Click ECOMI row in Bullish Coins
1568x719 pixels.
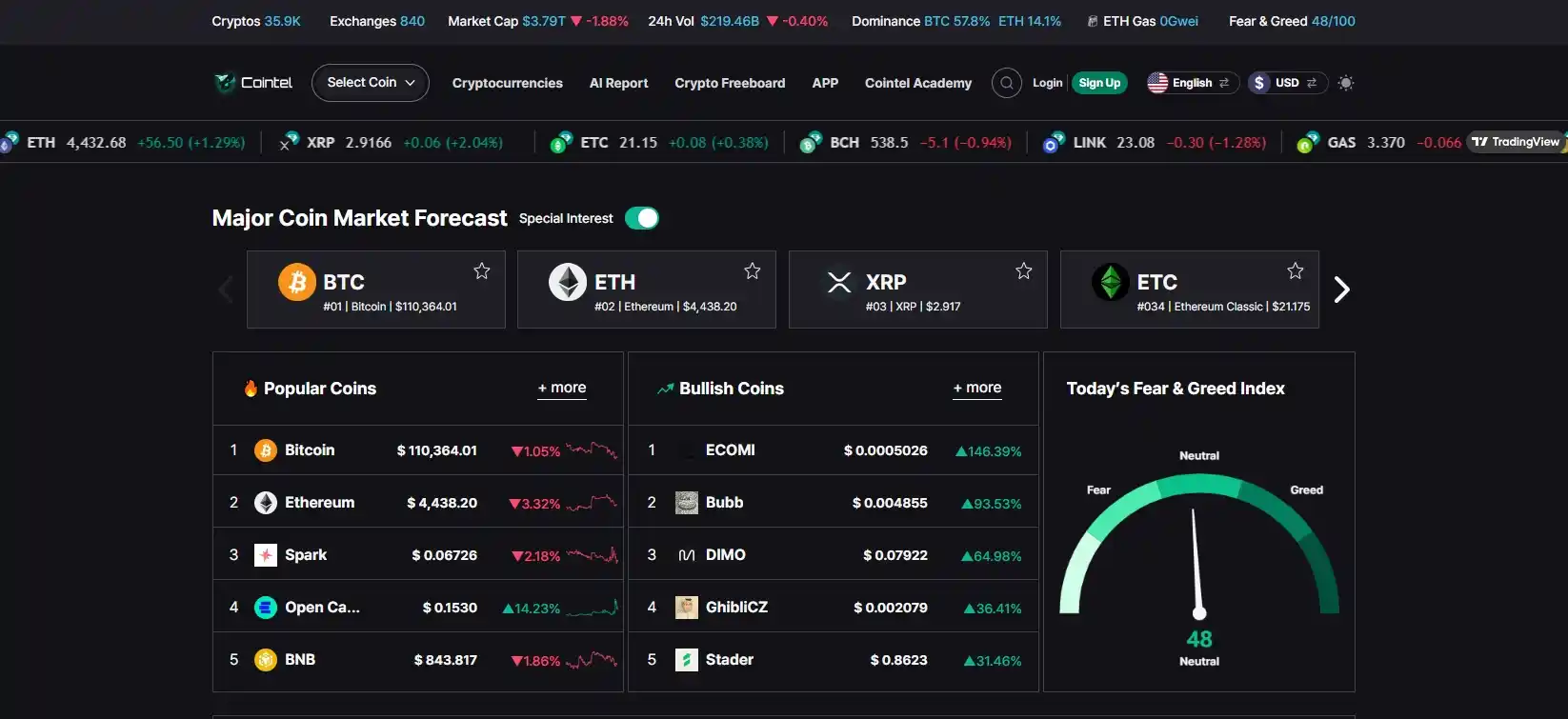(834, 450)
